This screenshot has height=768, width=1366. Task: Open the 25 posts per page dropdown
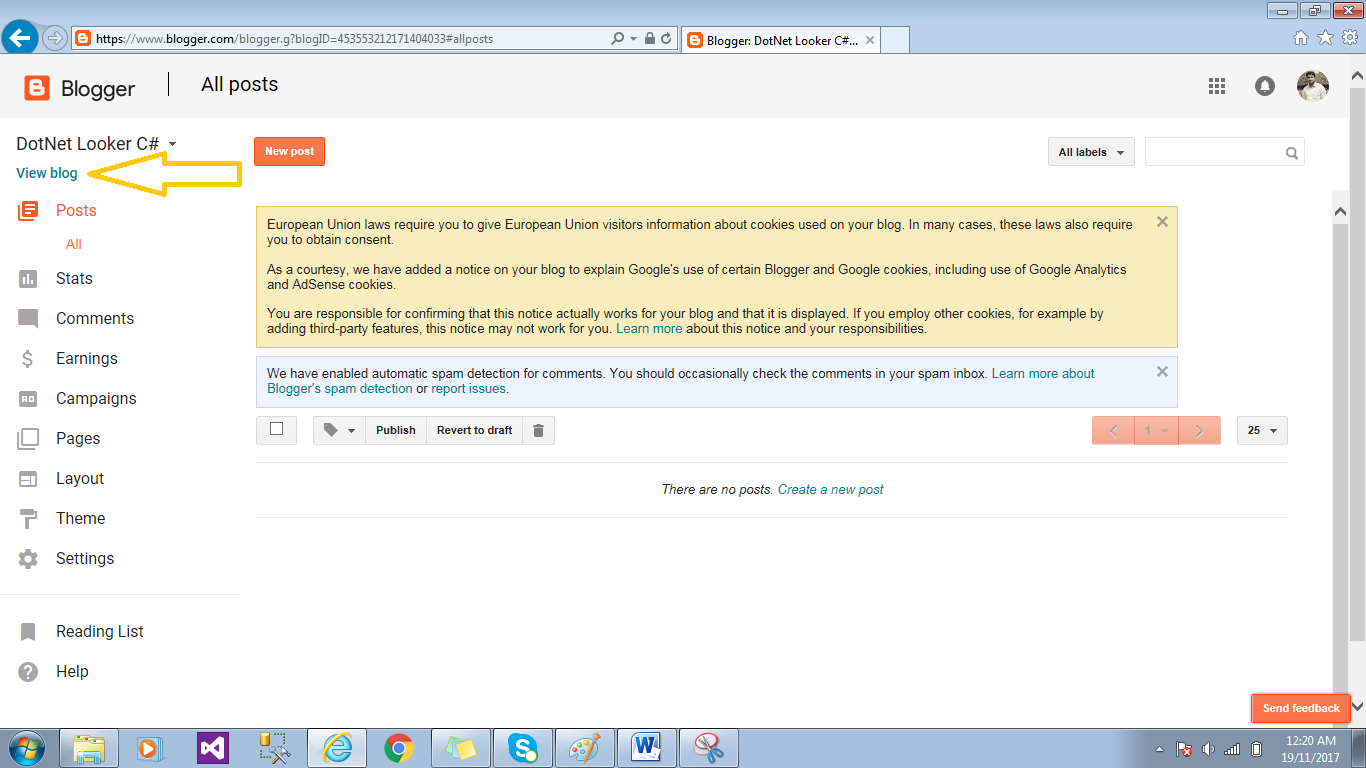coord(1262,430)
